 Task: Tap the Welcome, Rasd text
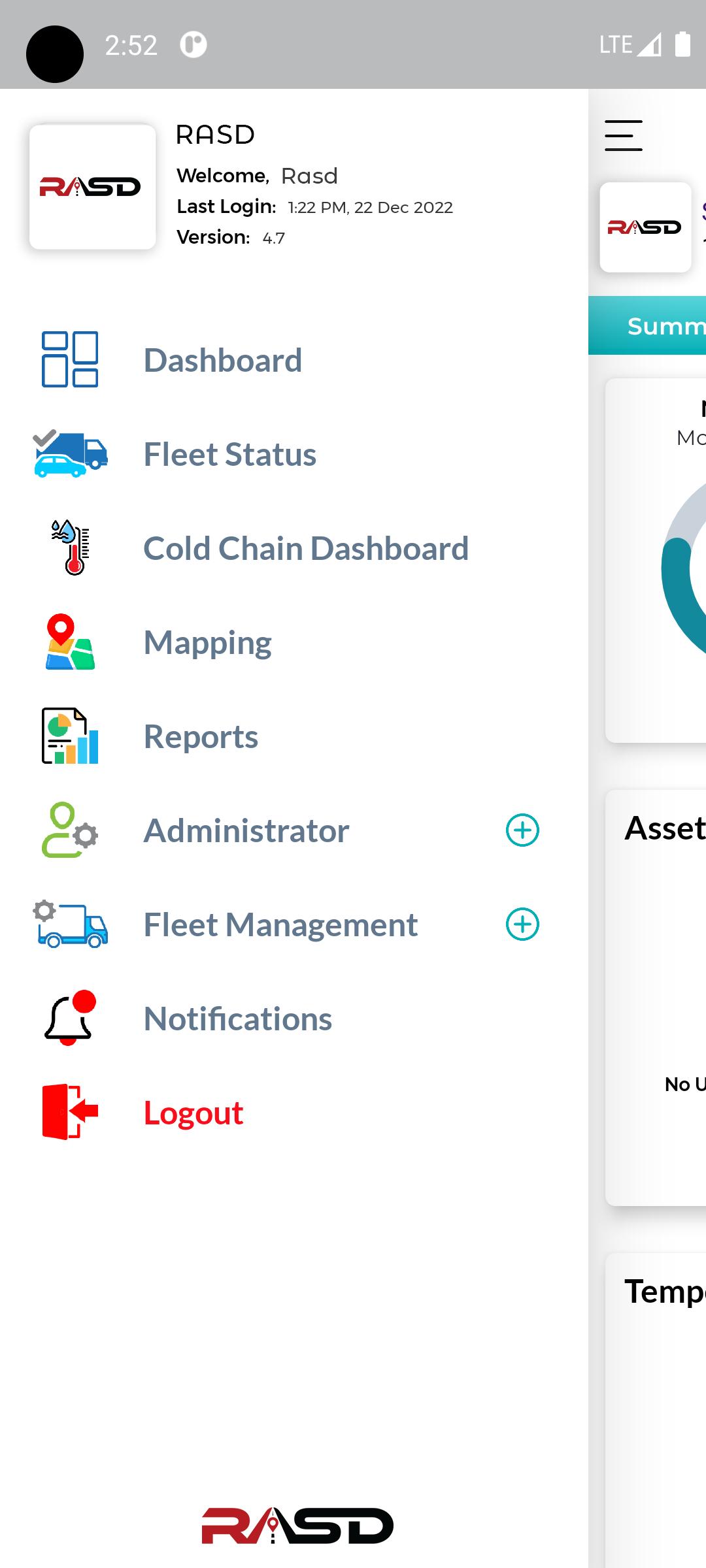click(x=258, y=176)
